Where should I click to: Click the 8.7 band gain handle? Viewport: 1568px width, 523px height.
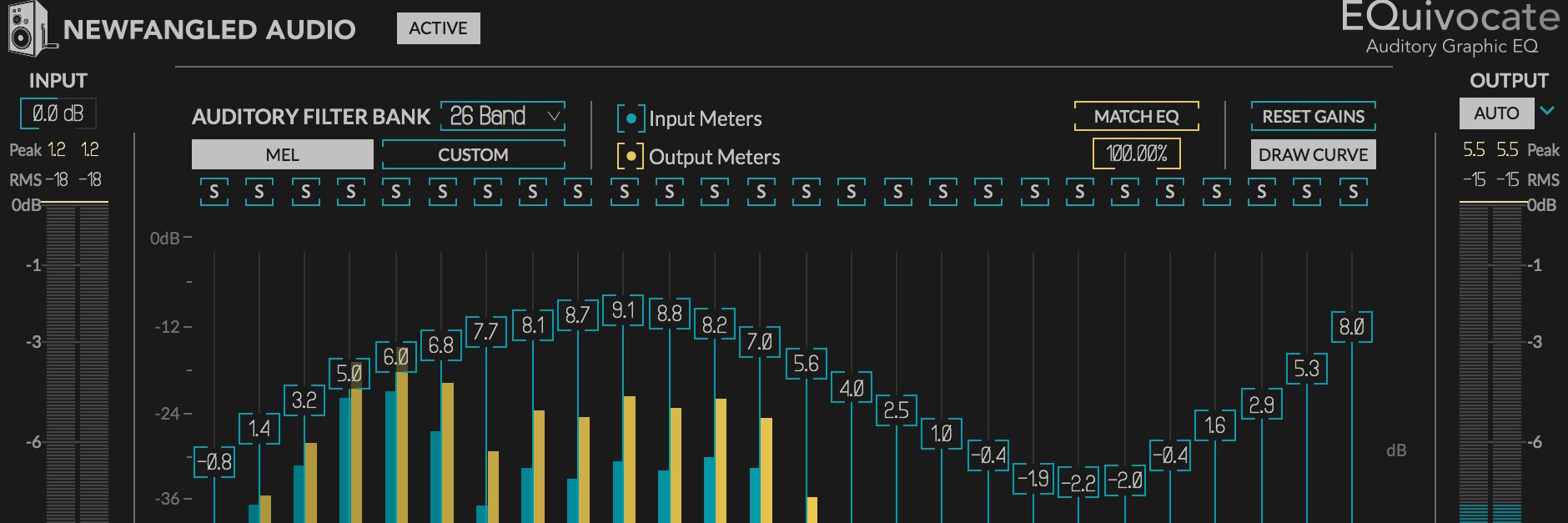pyautogui.click(x=578, y=314)
